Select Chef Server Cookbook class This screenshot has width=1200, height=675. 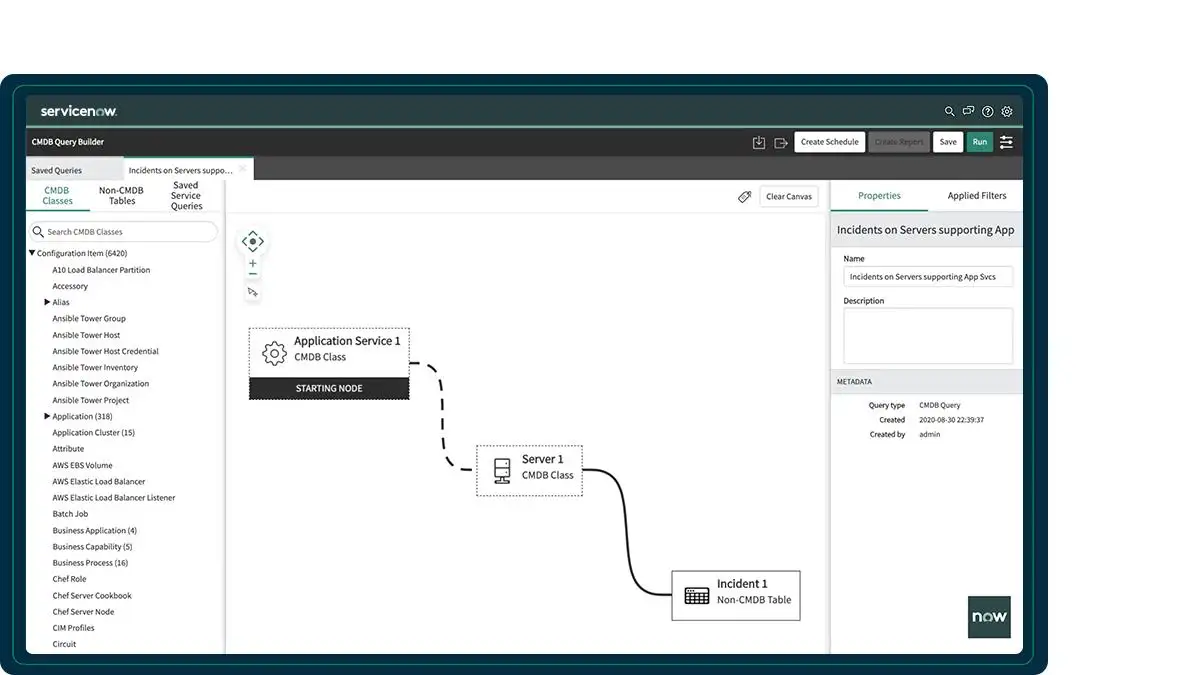(x=92, y=596)
